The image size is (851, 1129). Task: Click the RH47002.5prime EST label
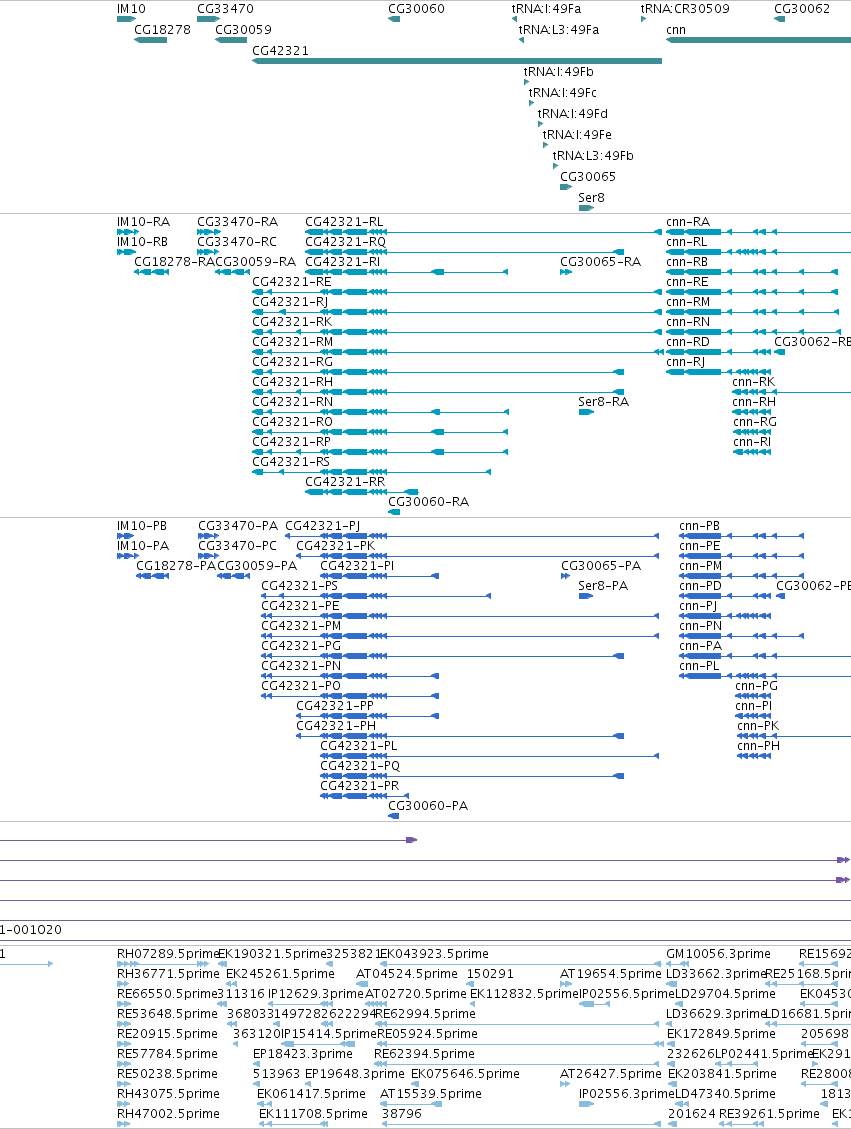[x=167, y=1114]
